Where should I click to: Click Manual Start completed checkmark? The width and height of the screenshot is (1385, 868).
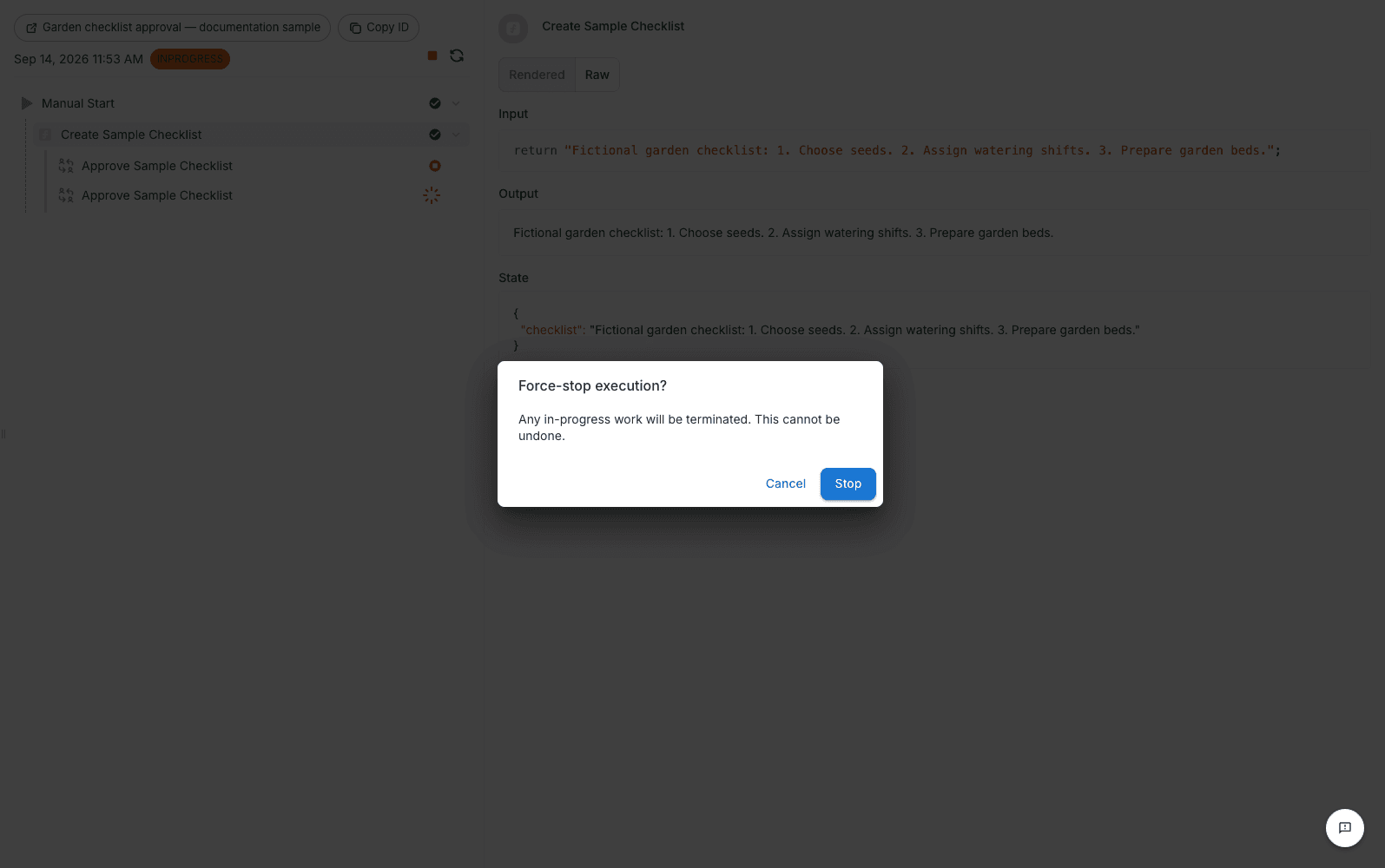435,103
